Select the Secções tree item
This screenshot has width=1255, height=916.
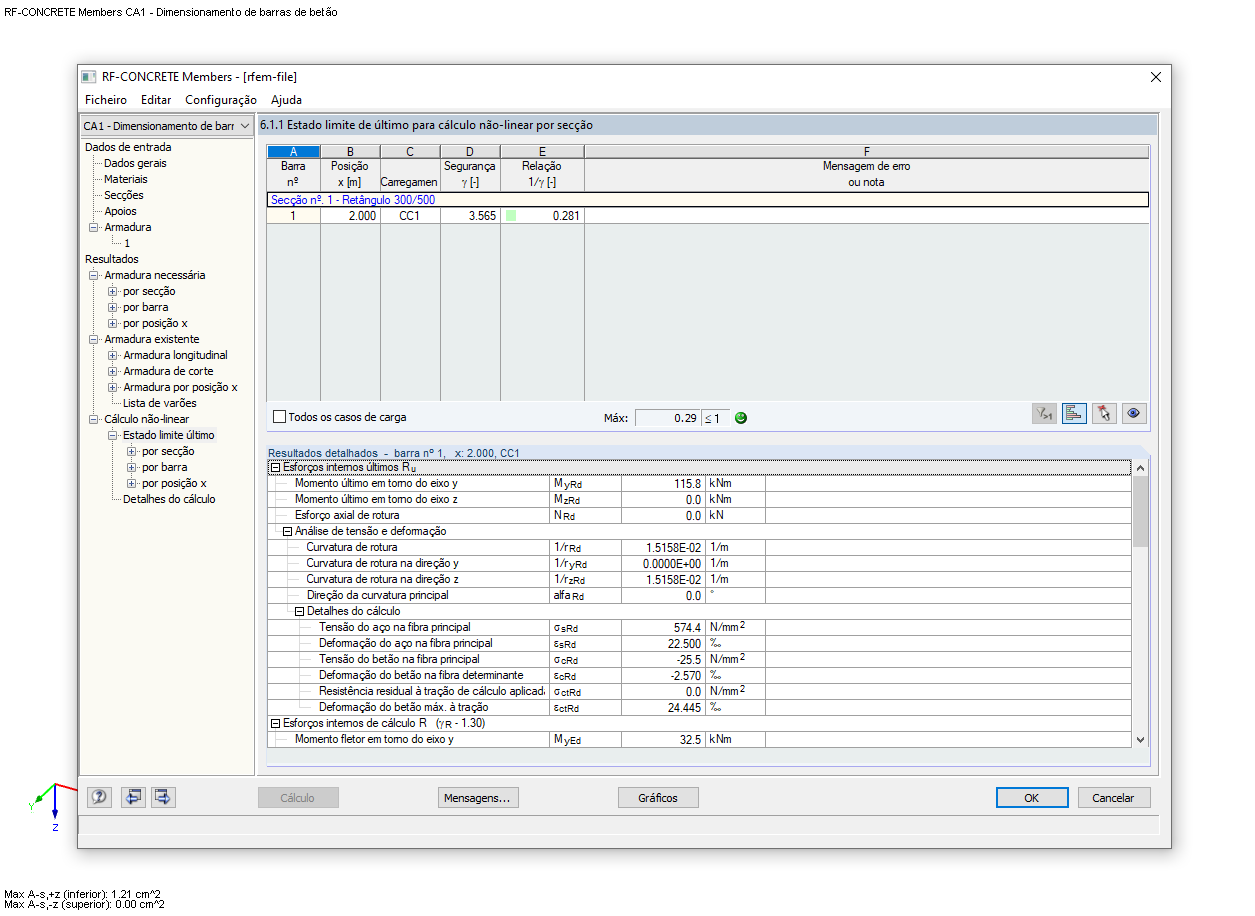pos(124,195)
